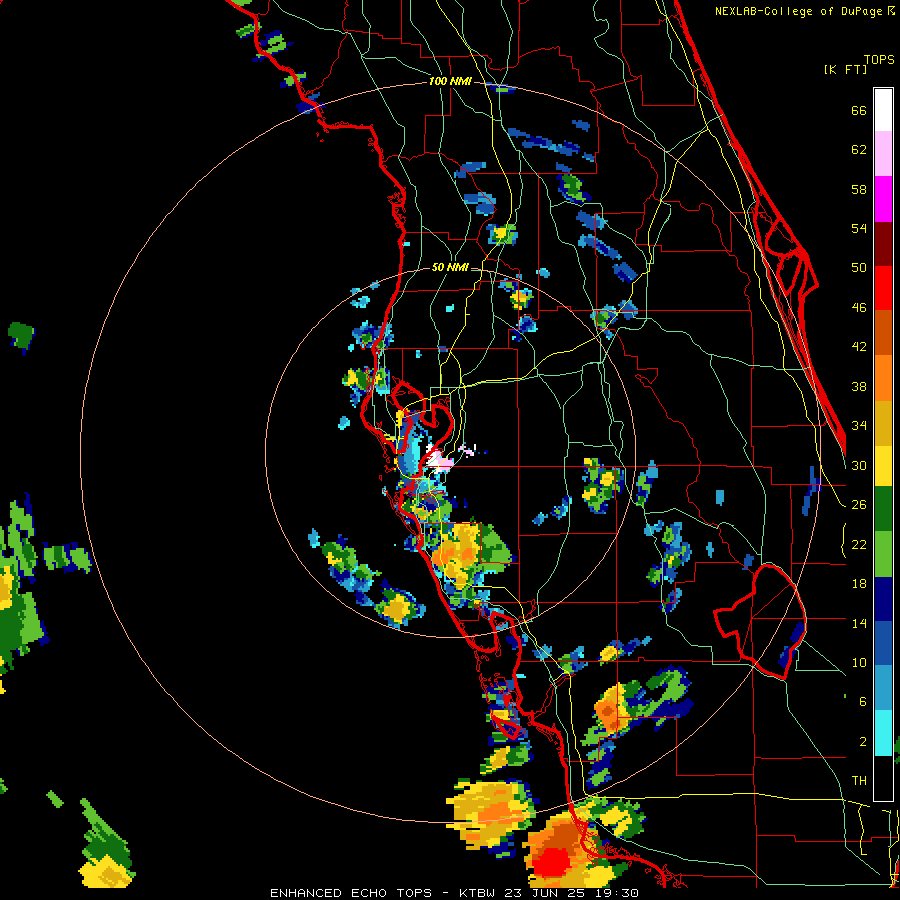Click the TH threshold legend label
The height and width of the screenshot is (900, 900).
[x=859, y=781]
